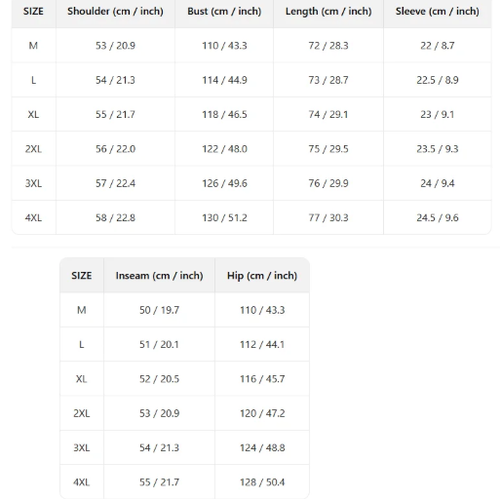Click shoulder value 53 / 20.9
Image resolution: width=500 pixels, height=499 pixels.
pos(115,45)
